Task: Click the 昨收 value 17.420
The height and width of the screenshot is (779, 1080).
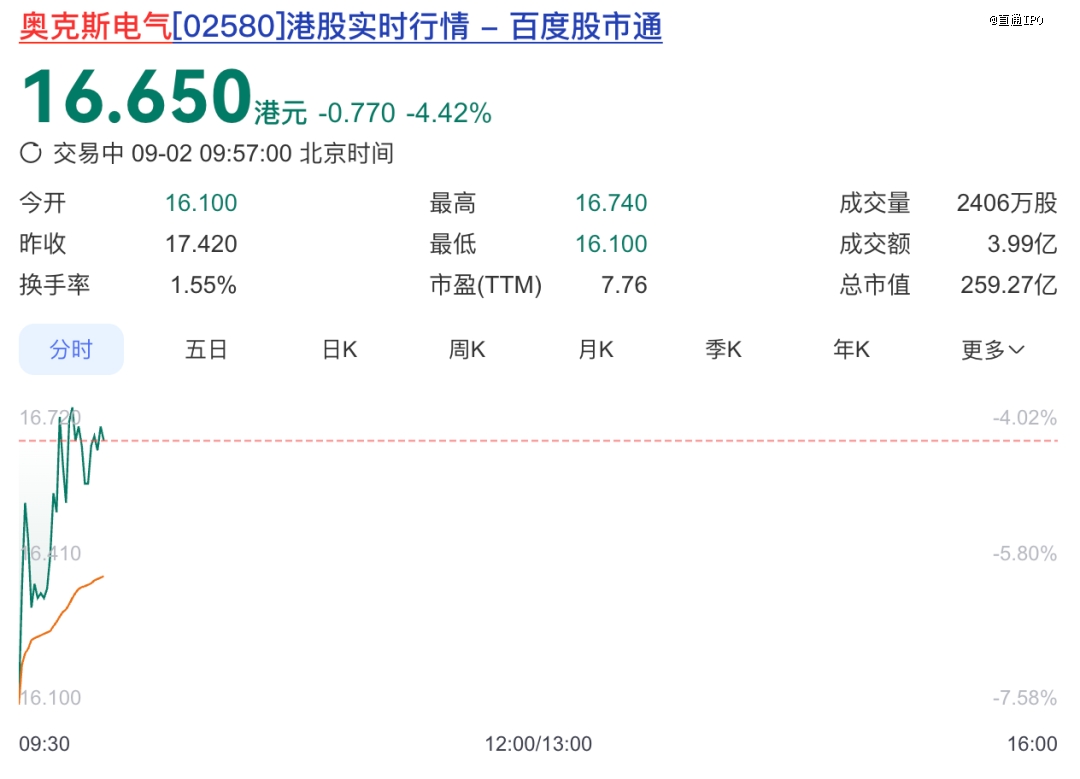Action: 201,244
